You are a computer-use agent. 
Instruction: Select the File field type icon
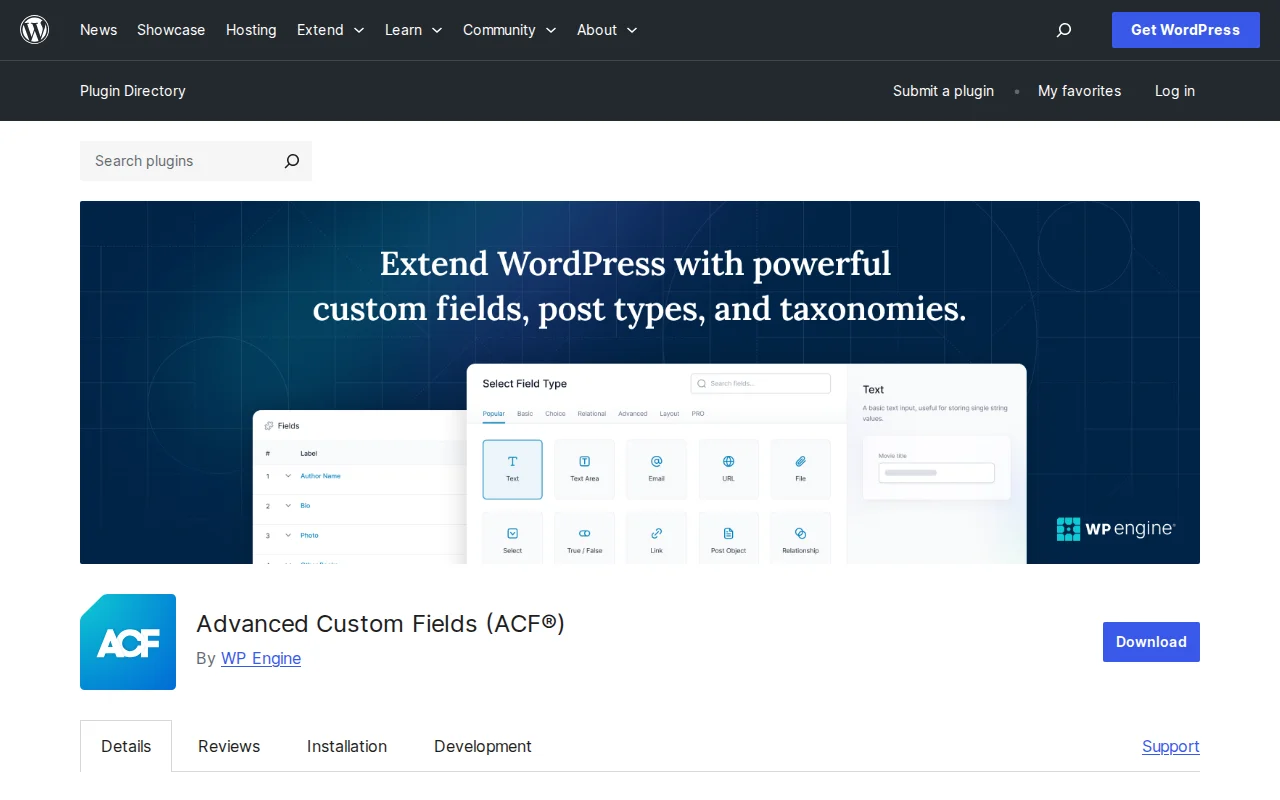[x=800, y=468]
